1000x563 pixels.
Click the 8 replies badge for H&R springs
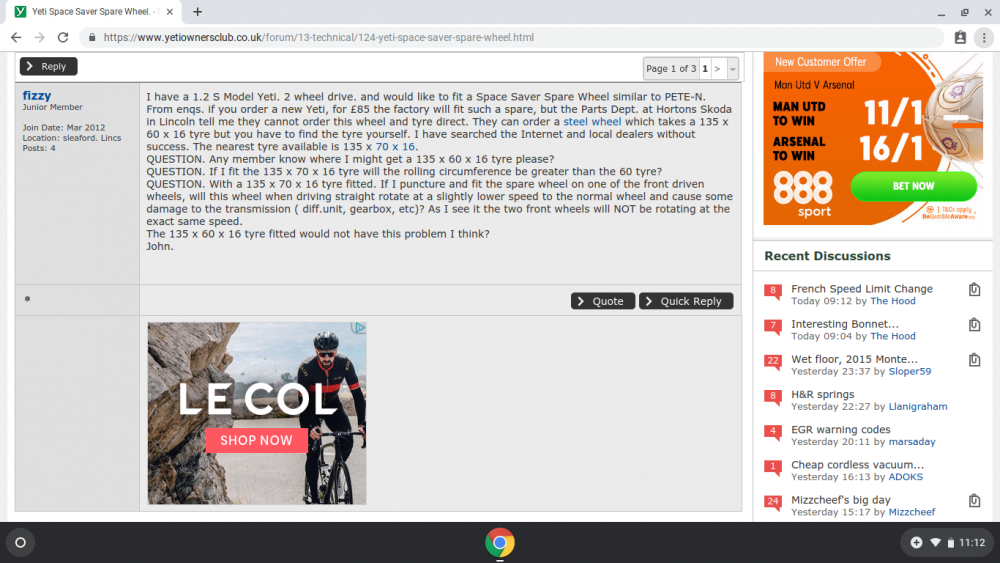[773, 397]
